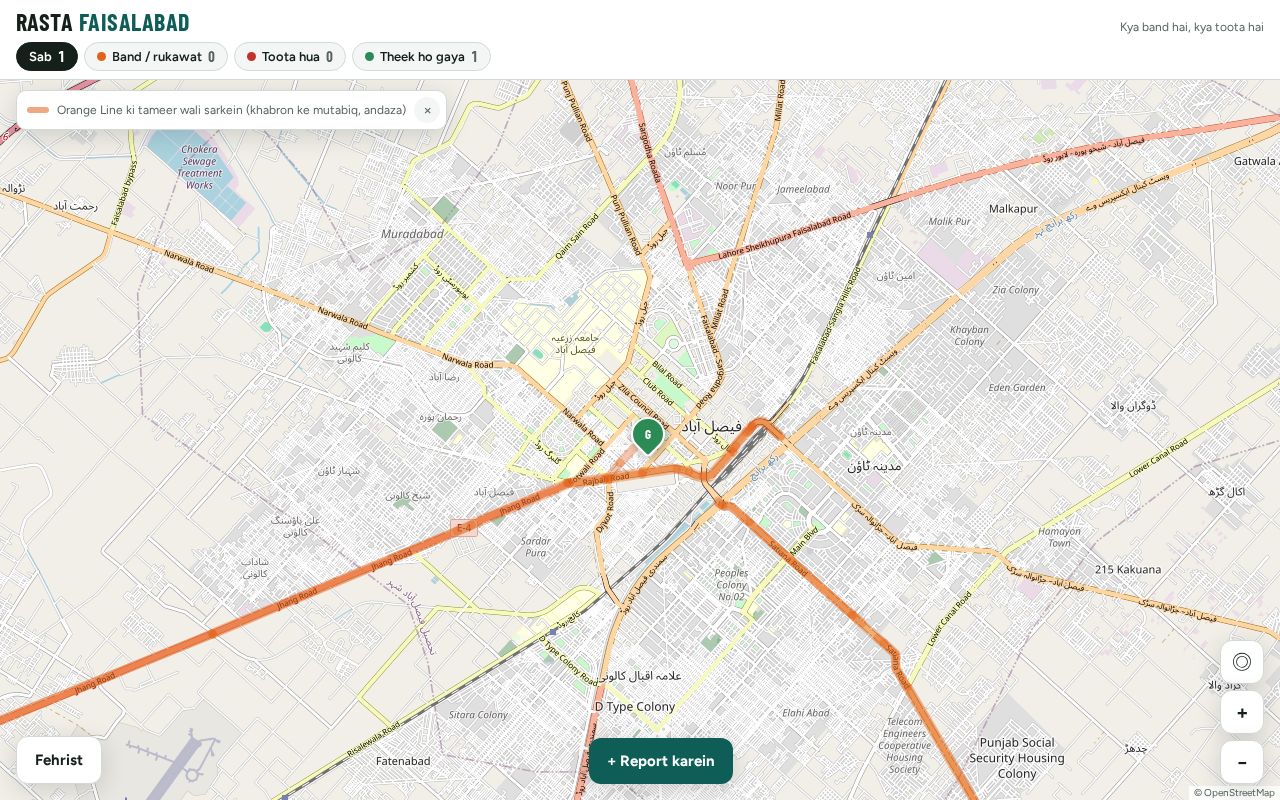Click the Jameelabad map label
1280x800 pixels.
803,189
